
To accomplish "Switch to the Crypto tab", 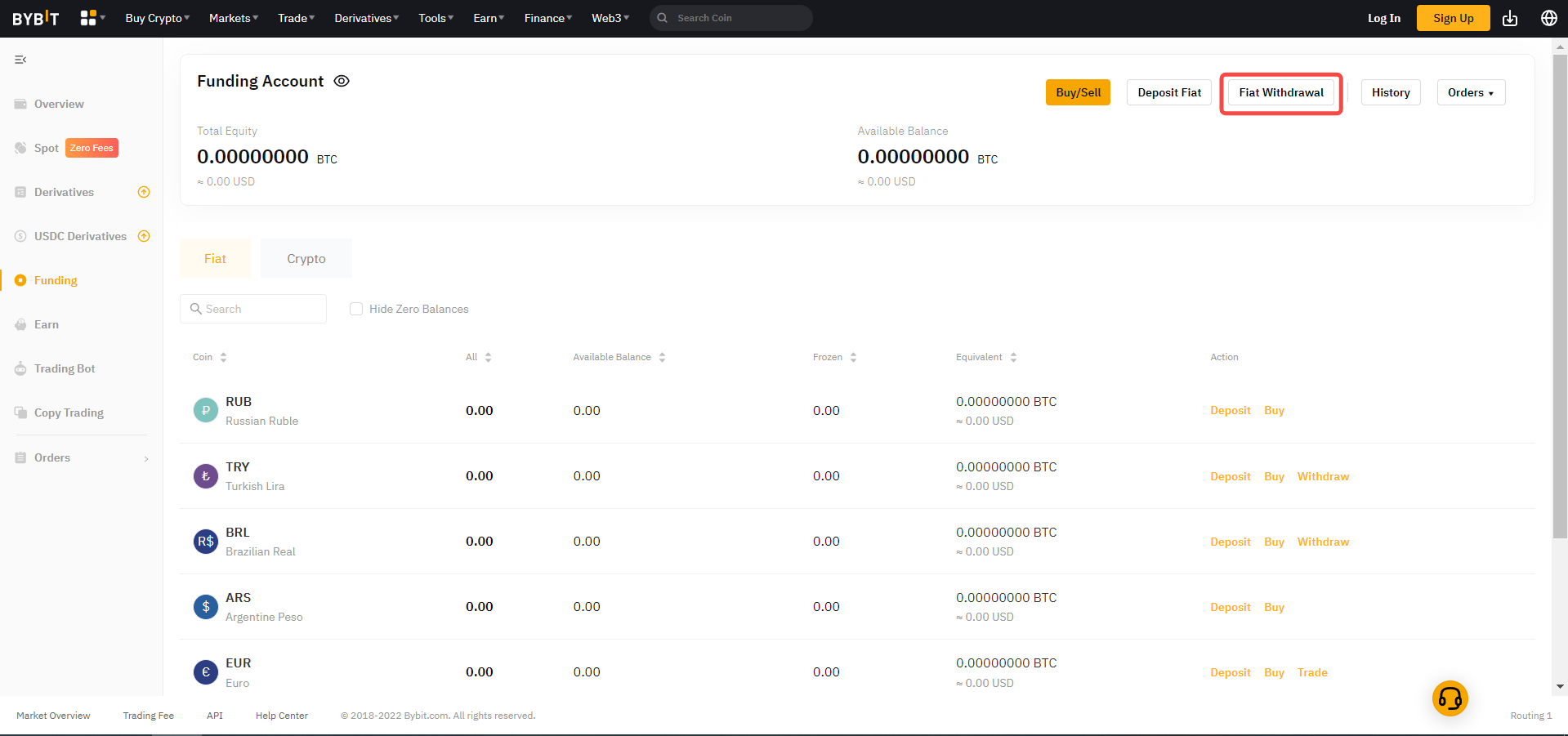I will [306, 258].
